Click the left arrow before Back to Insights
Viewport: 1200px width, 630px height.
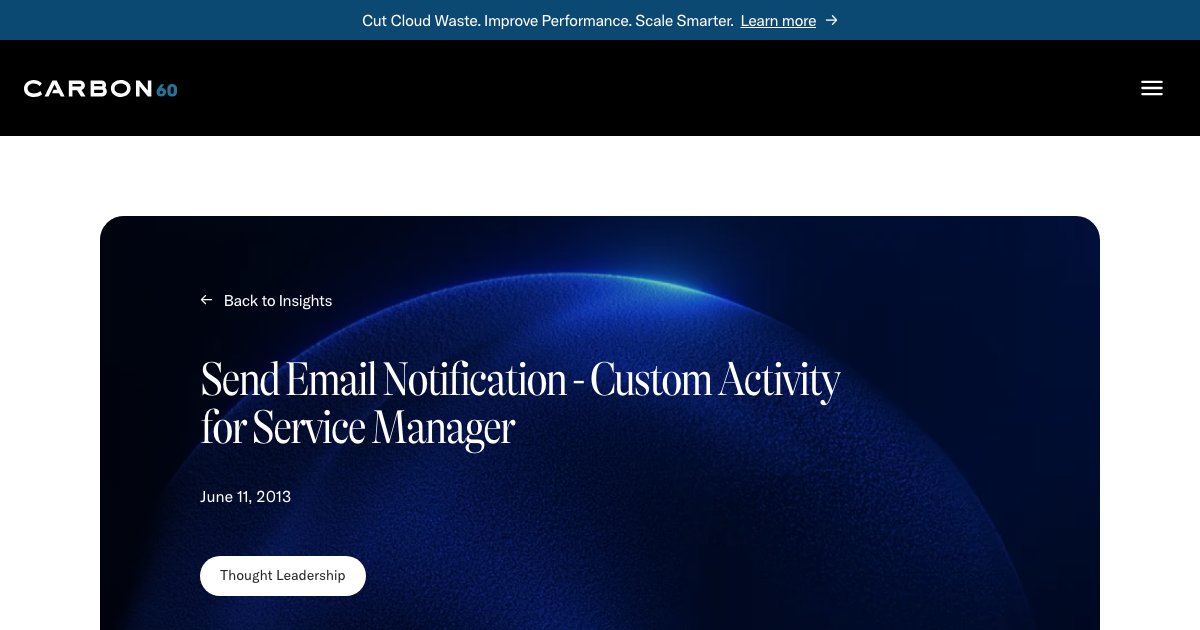[x=206, y=300]
